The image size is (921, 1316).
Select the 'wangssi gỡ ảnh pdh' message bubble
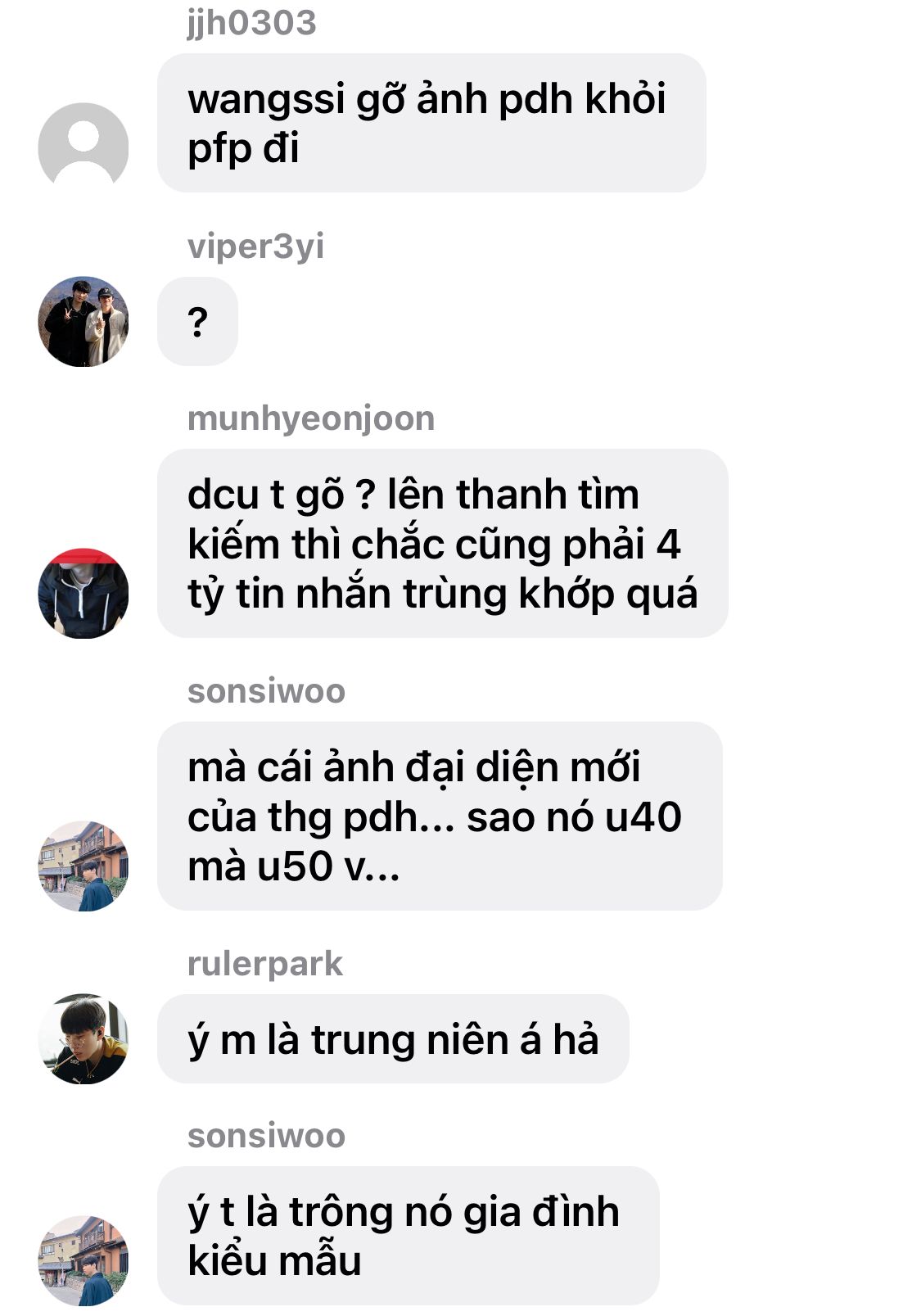431,123
